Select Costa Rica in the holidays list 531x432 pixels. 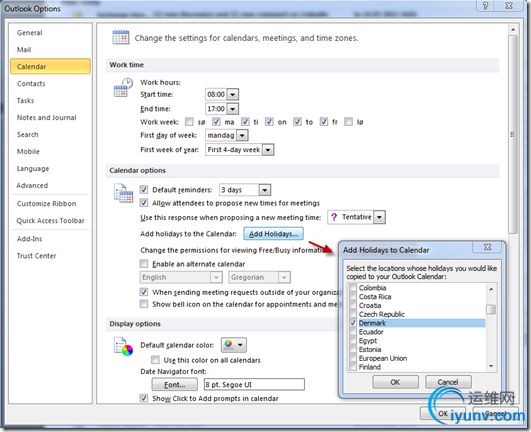coord(375,297)
